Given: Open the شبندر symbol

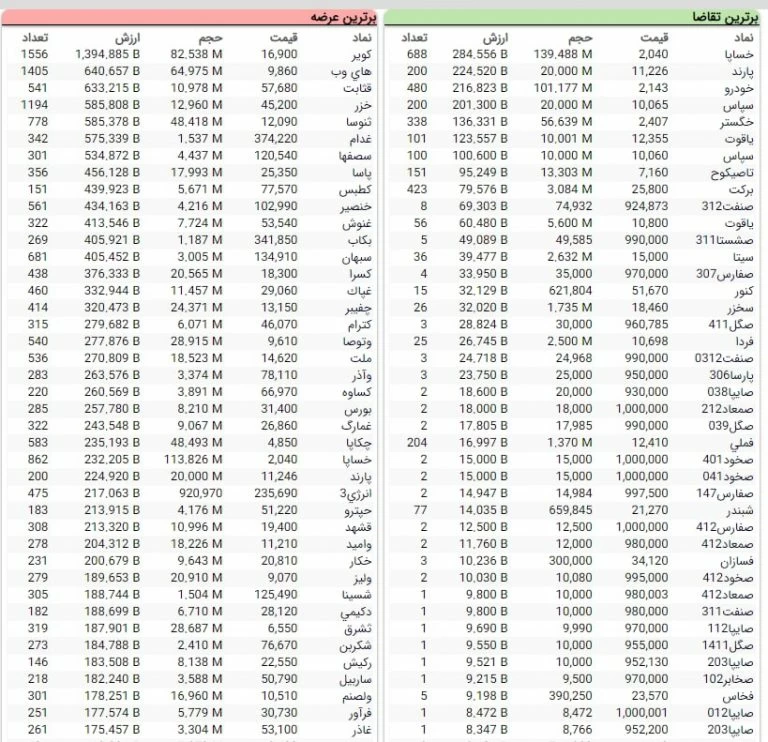Looking at the screenshot, I should click(x=739, y=511).
